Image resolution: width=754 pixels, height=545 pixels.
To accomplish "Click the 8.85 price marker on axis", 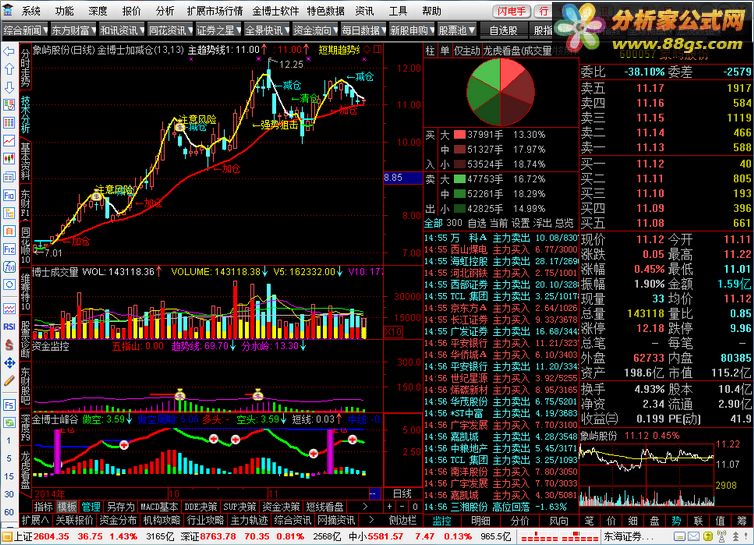I will click(x=402, y=177).
